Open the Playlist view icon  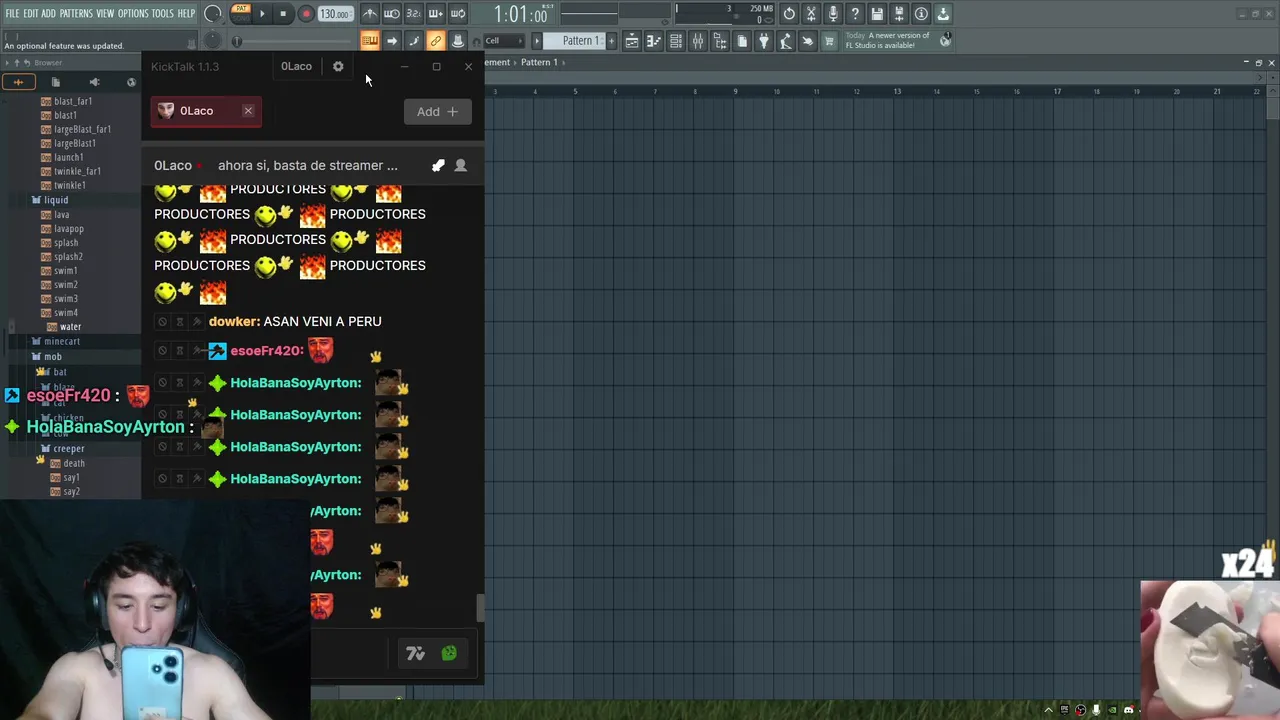[632, 41]
